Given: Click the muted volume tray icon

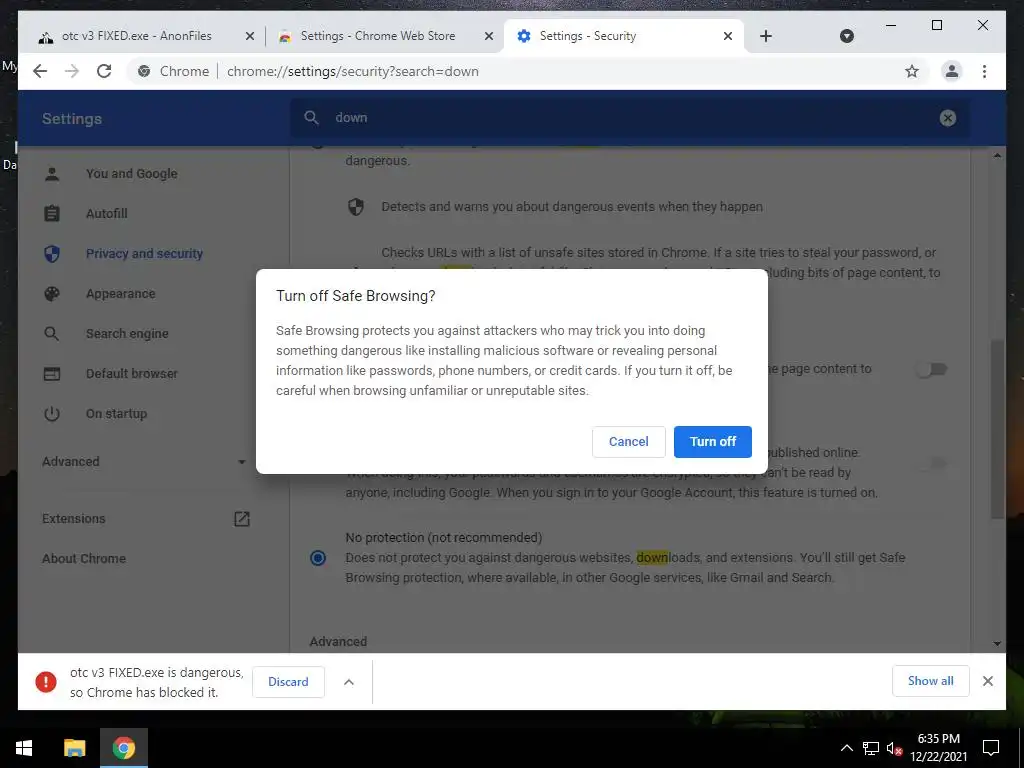Looking at the screenshot, I should click(894, 748).
